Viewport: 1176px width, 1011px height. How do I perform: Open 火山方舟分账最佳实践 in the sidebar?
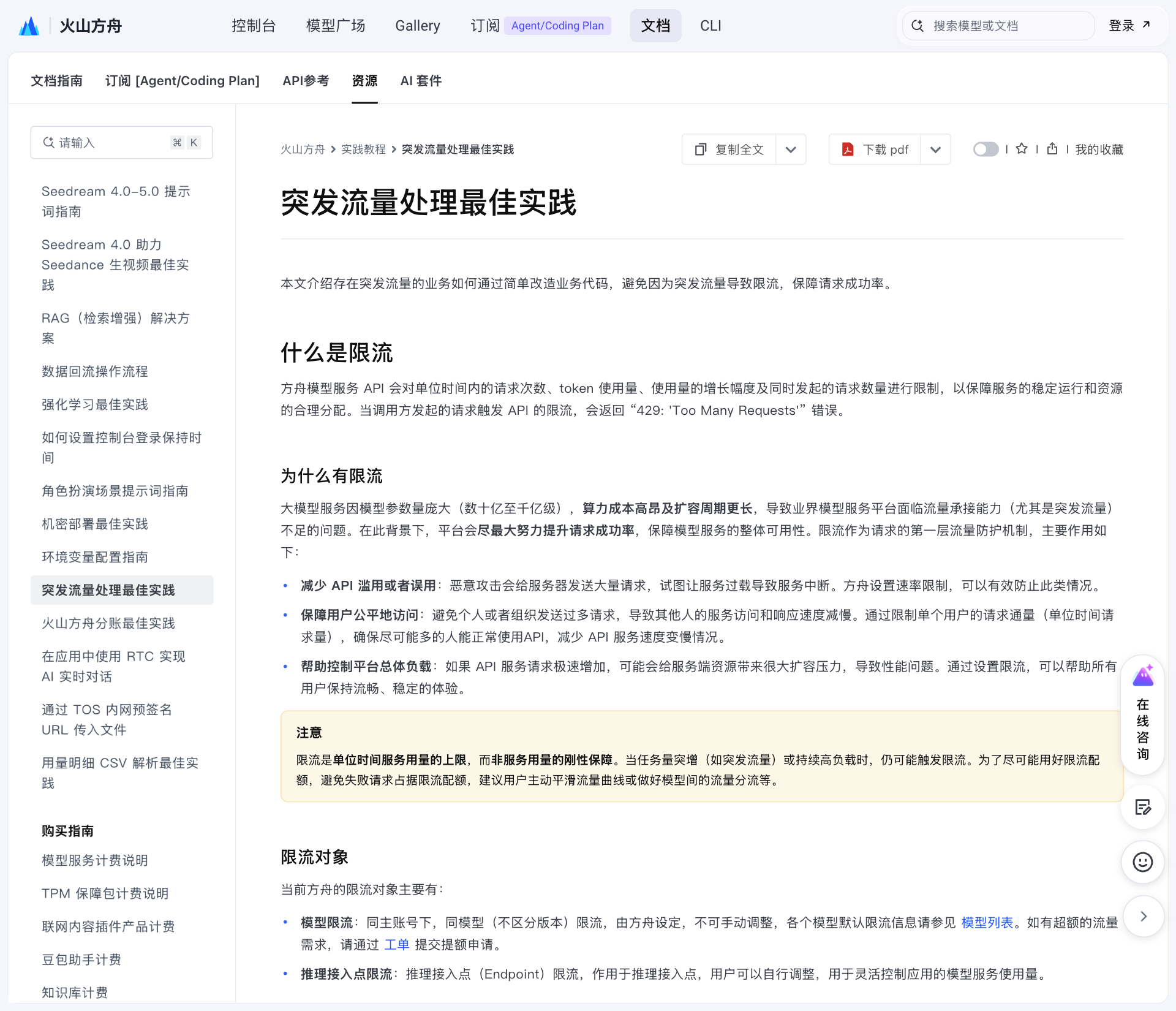tap(108, 623)
